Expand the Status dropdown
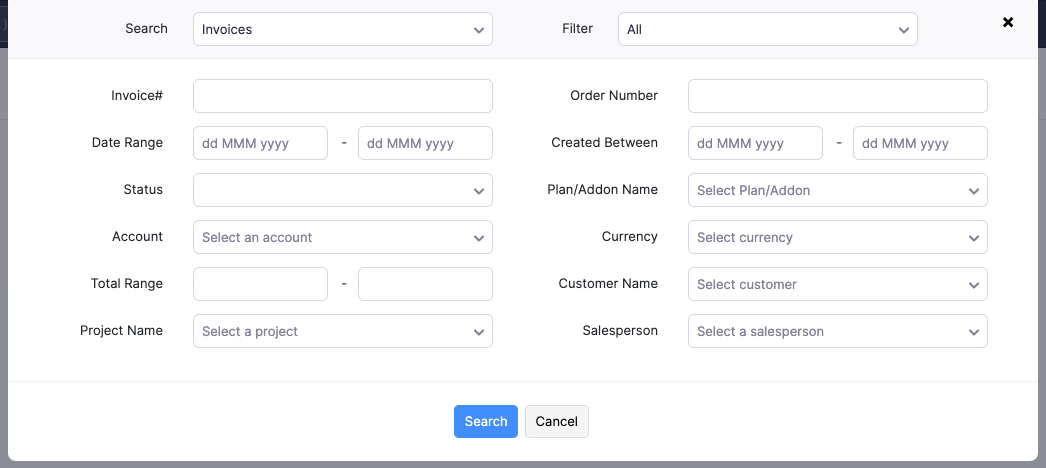The width and height of the screenshot is (1046, 468). pyautogui.click(x=342, y=190)
